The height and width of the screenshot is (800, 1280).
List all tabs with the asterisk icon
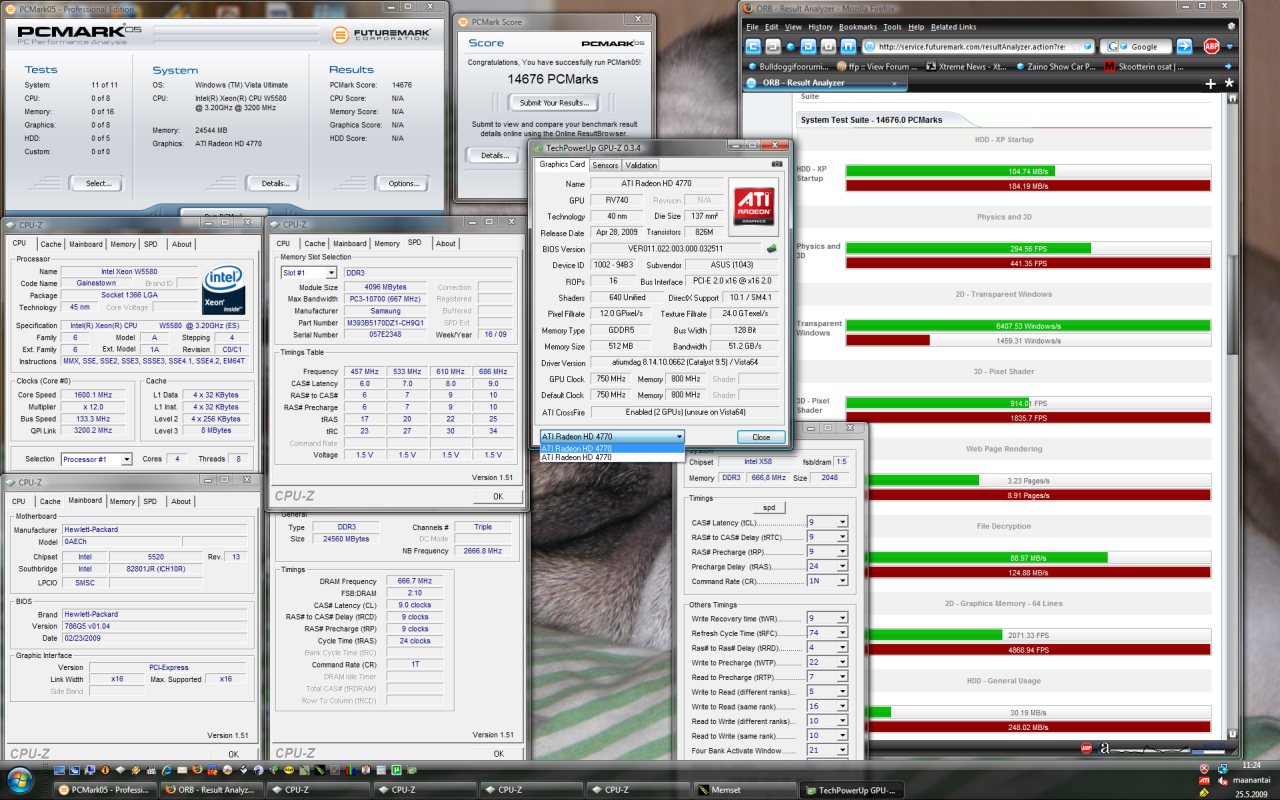(1229, 83)
